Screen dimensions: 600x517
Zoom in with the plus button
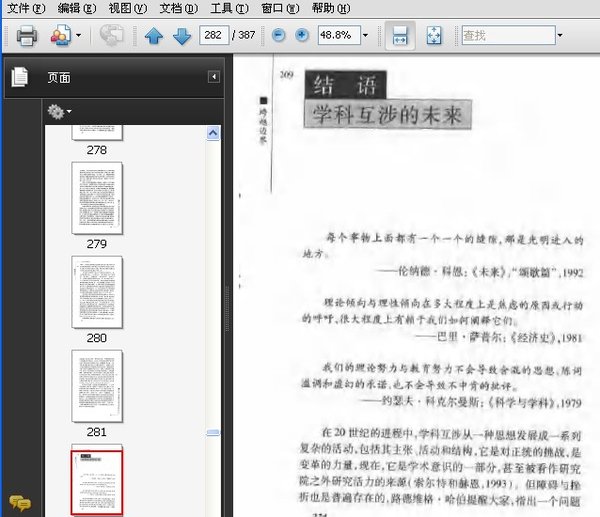[302, 35]
